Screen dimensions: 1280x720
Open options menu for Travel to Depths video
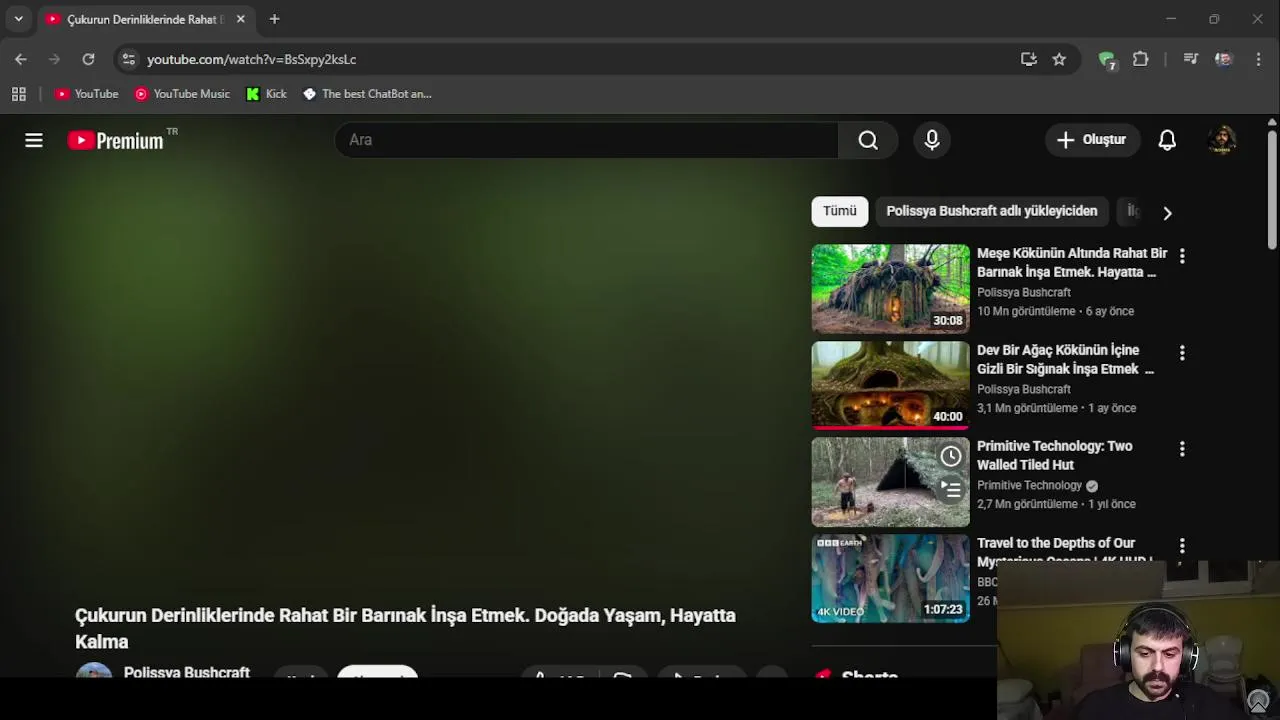point(1182,546)
